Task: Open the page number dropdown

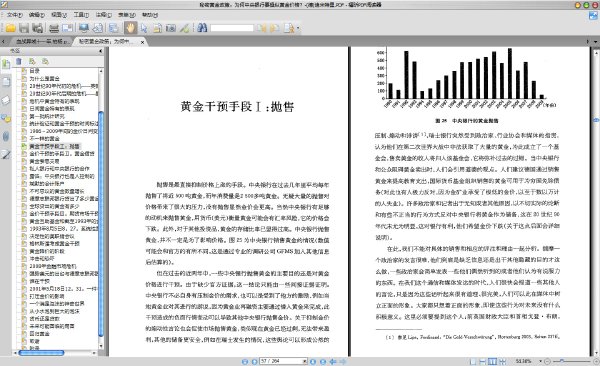Action: click(x=305, y=361)
